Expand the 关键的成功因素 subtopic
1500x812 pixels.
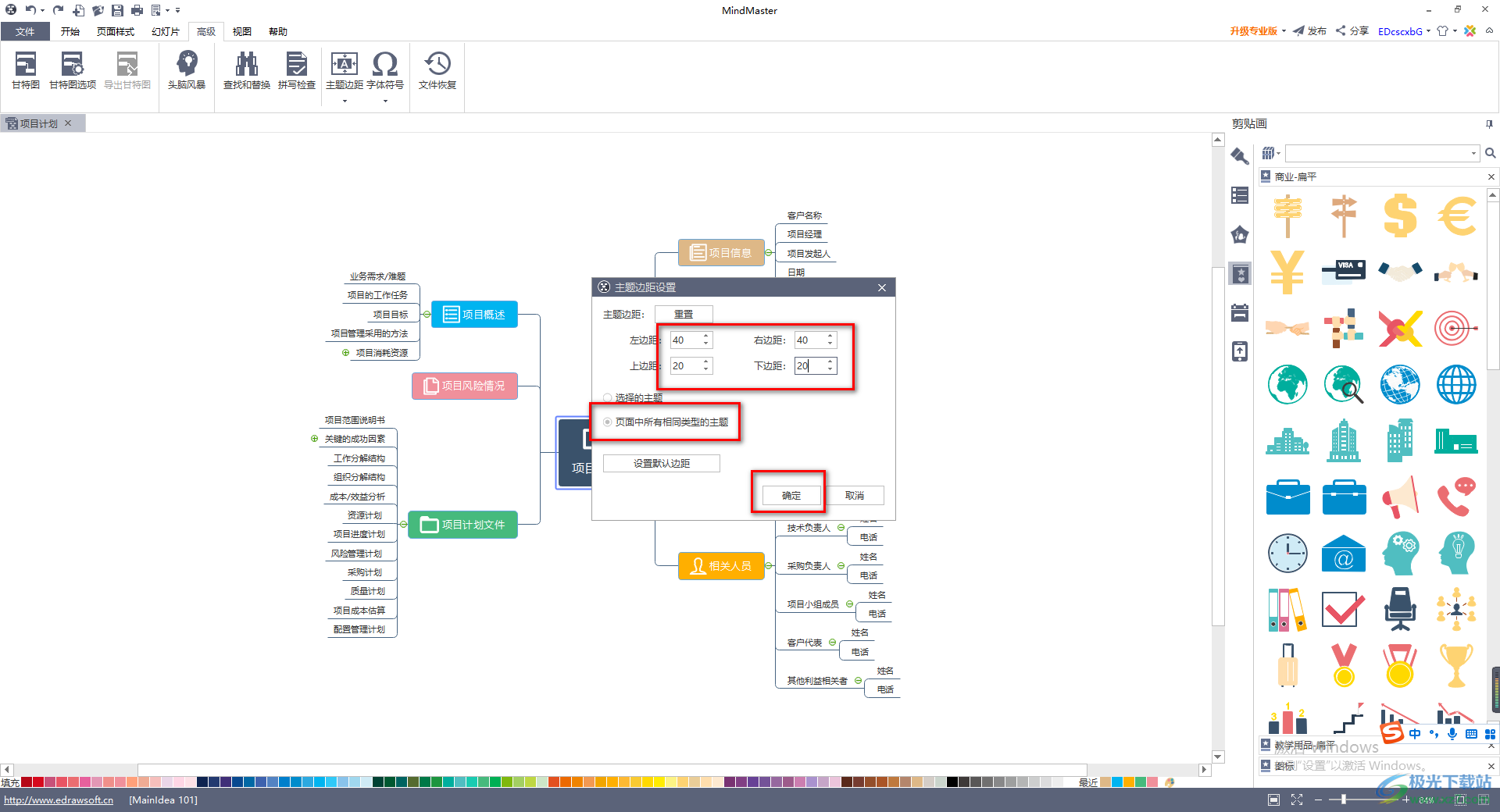point(314,439)
